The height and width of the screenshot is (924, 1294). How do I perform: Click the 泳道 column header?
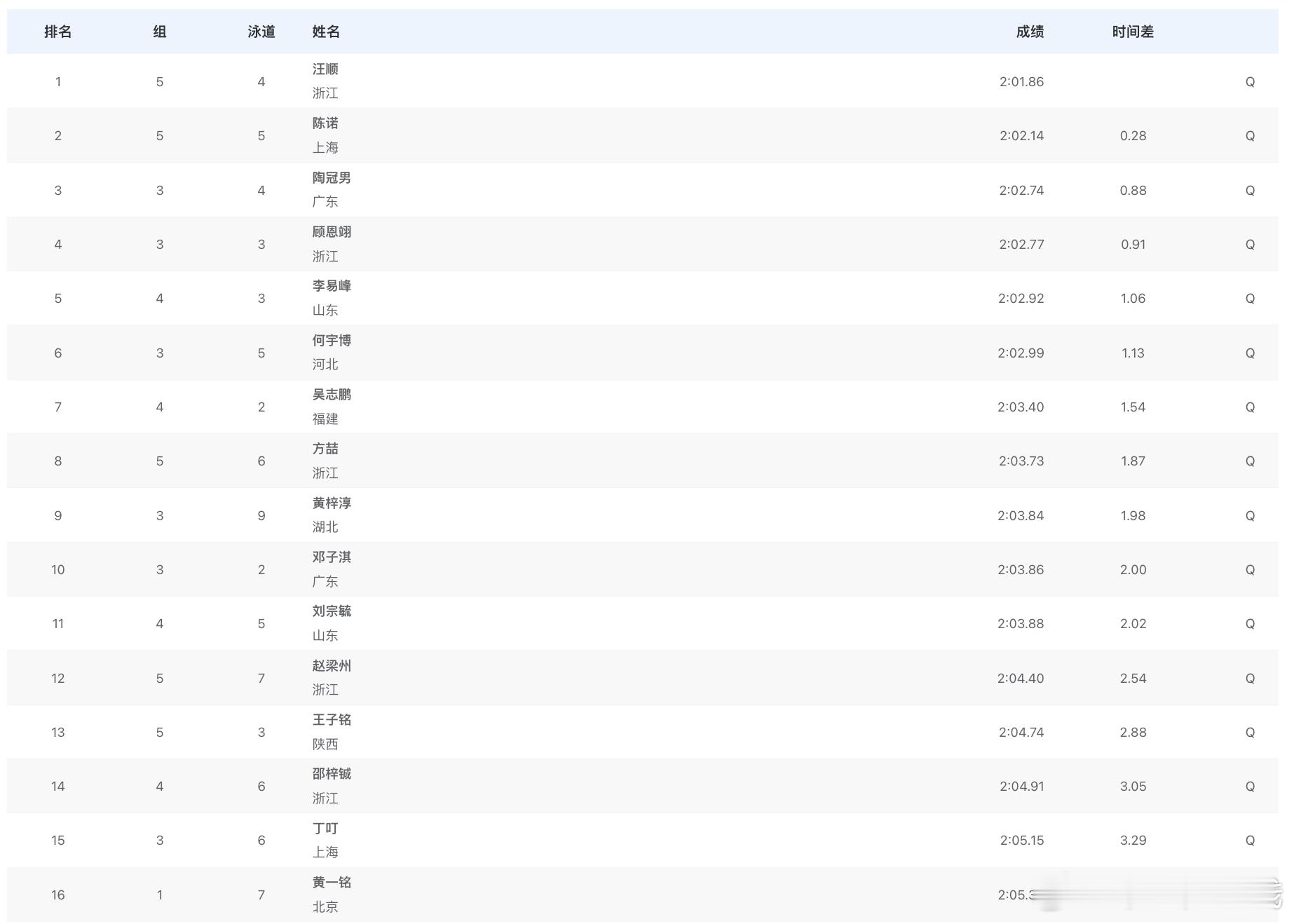pos(263,32)
